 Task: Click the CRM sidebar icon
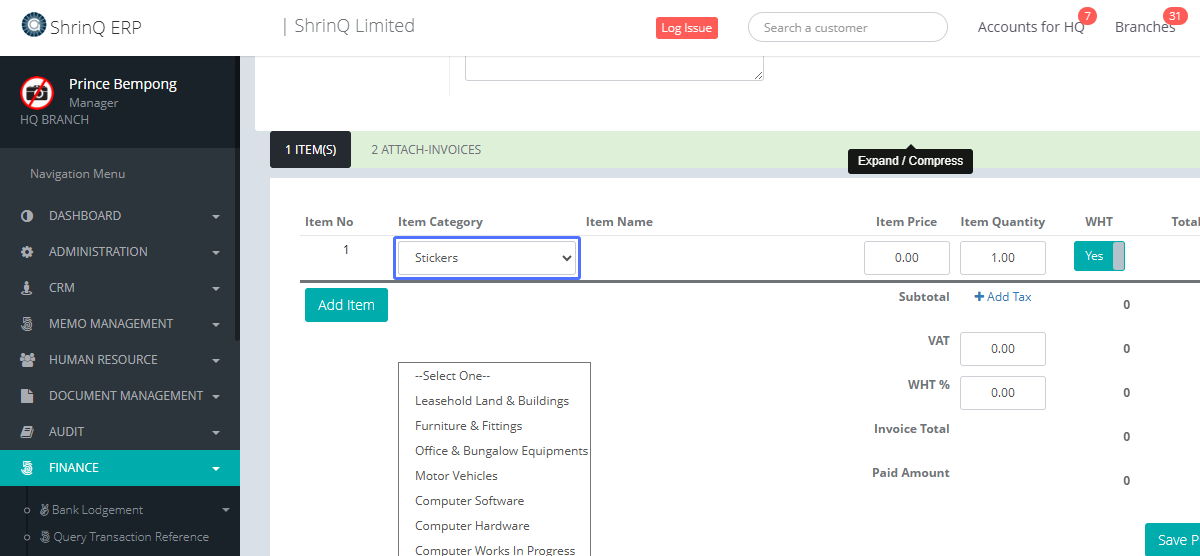pos(27,288)
